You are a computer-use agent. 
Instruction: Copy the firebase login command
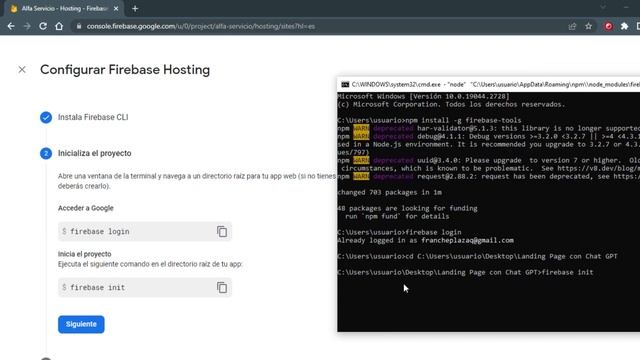222,231
